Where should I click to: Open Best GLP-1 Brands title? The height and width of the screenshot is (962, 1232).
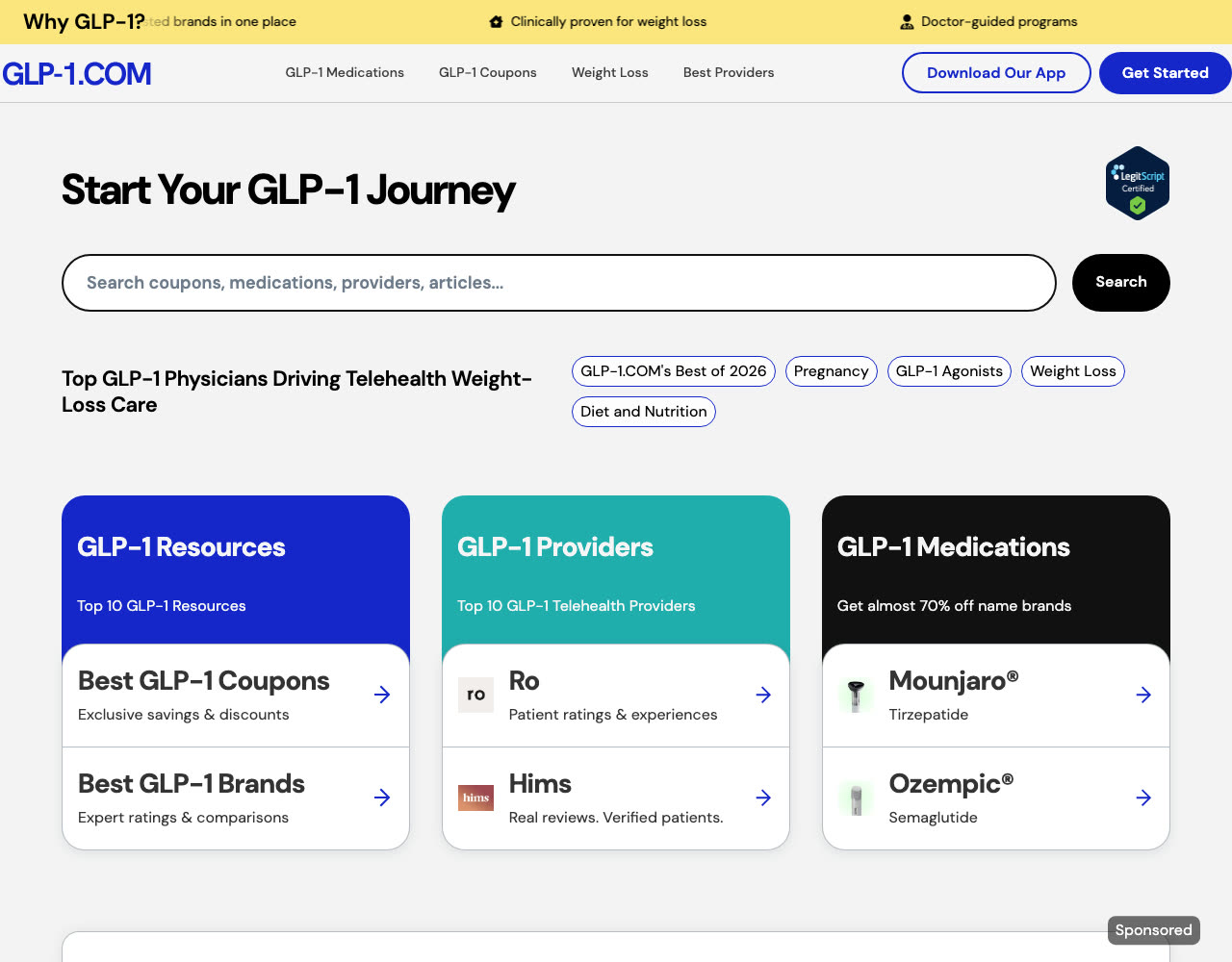[192, 784]
